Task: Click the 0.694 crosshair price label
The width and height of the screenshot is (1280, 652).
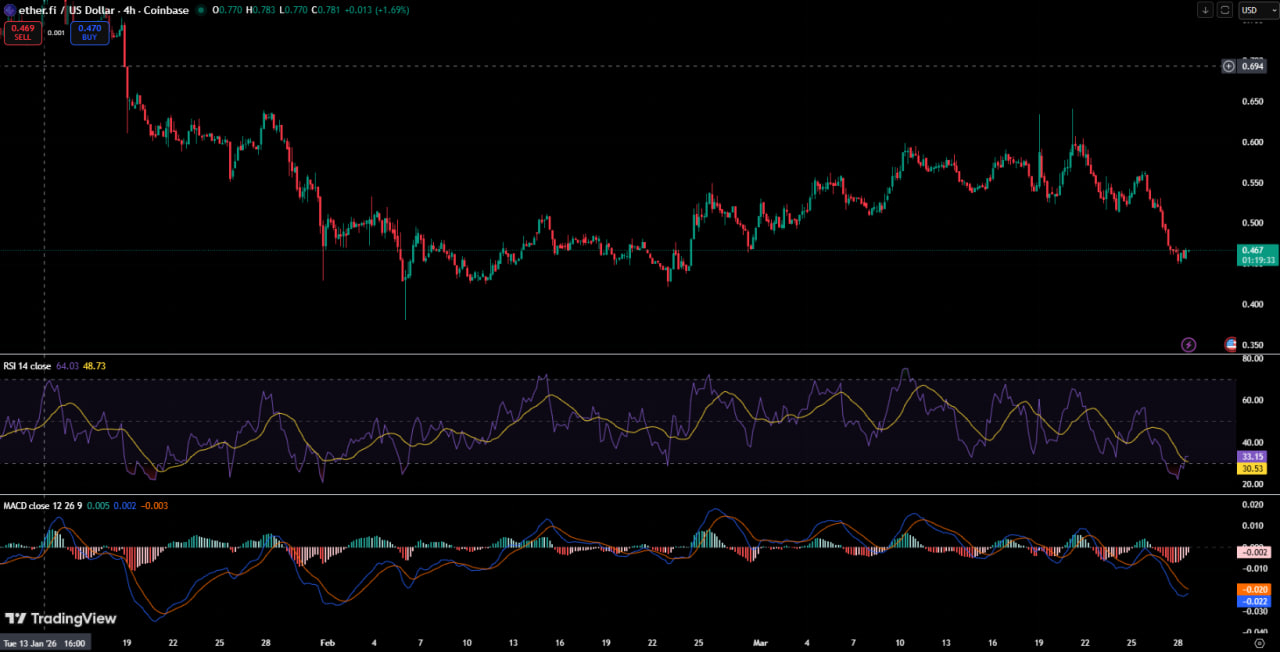Action: [1253, 66]
